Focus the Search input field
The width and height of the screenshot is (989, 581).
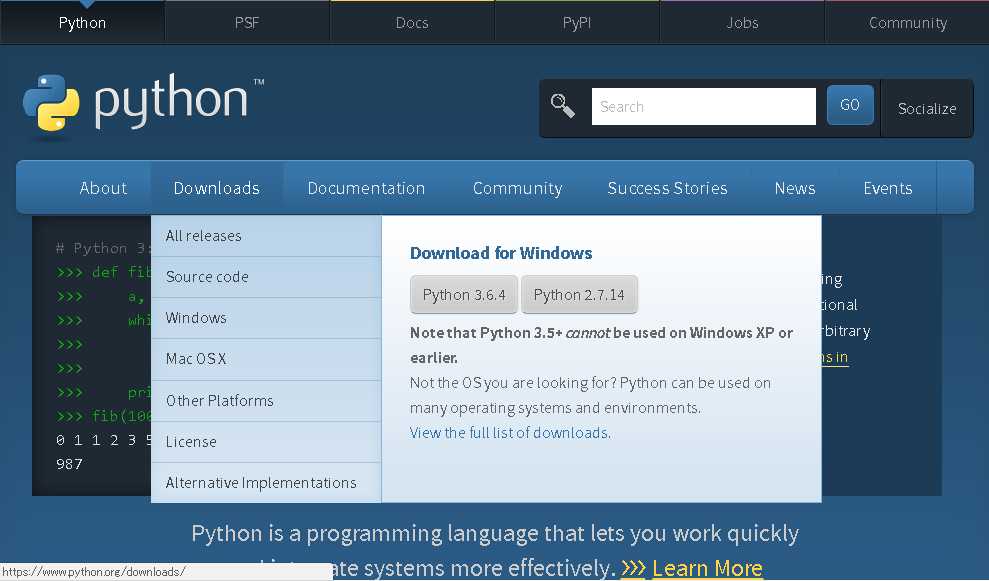703,107
